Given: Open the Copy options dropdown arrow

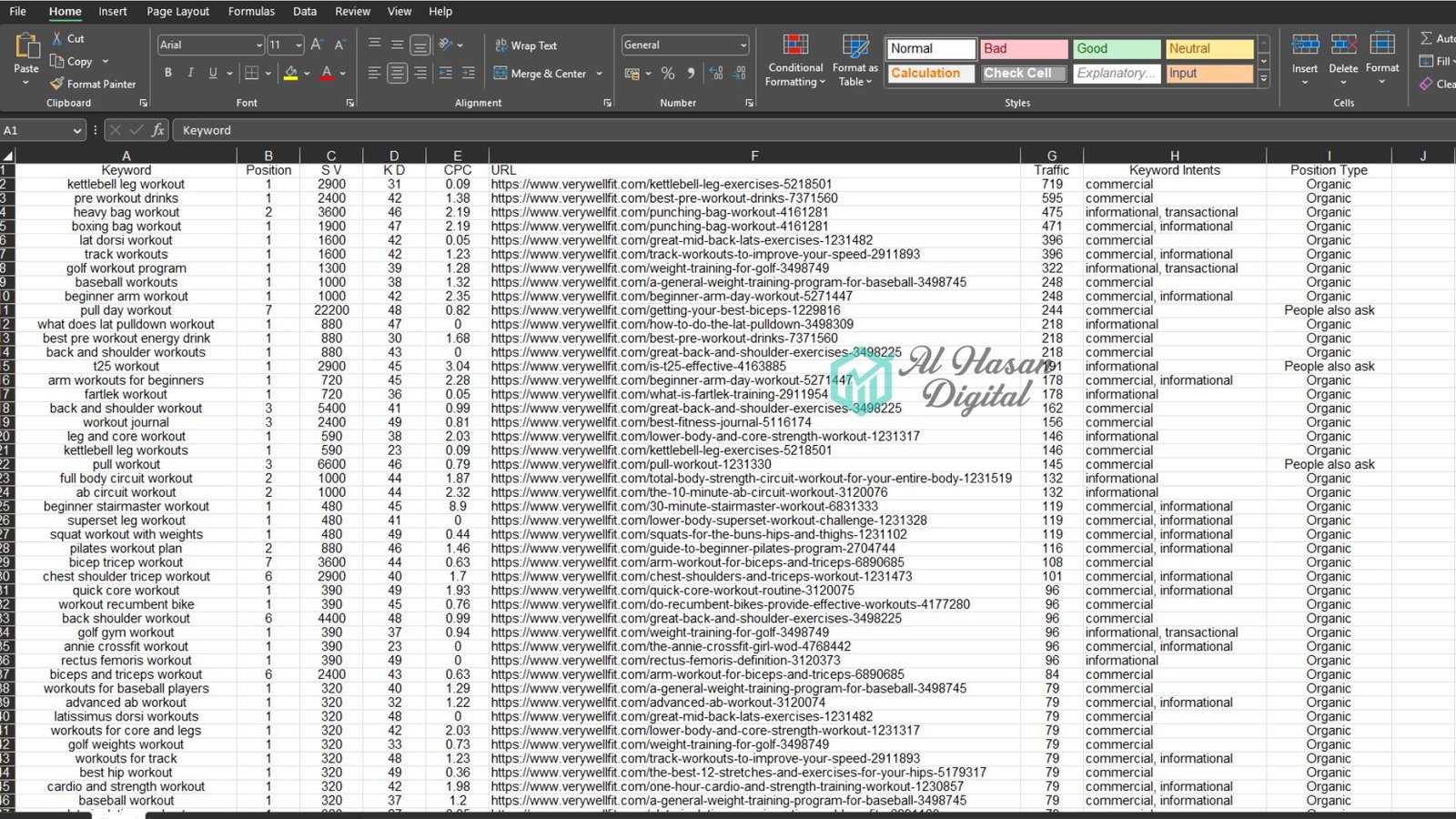Looking at the screenshot, I should 105,61.
